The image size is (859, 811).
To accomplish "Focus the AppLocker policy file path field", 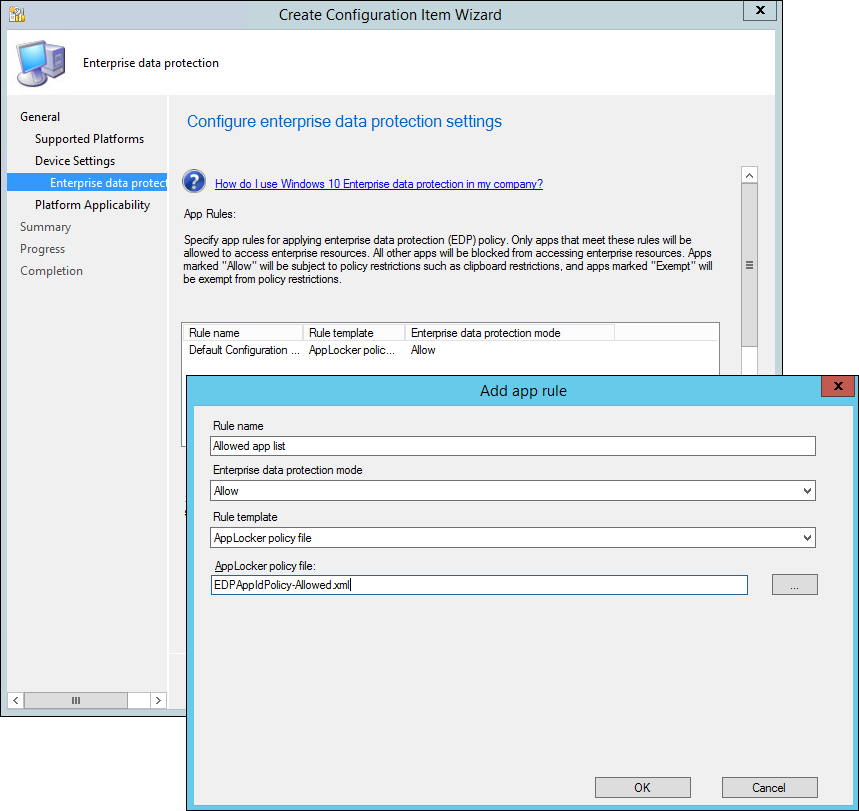I will (479, 586).
